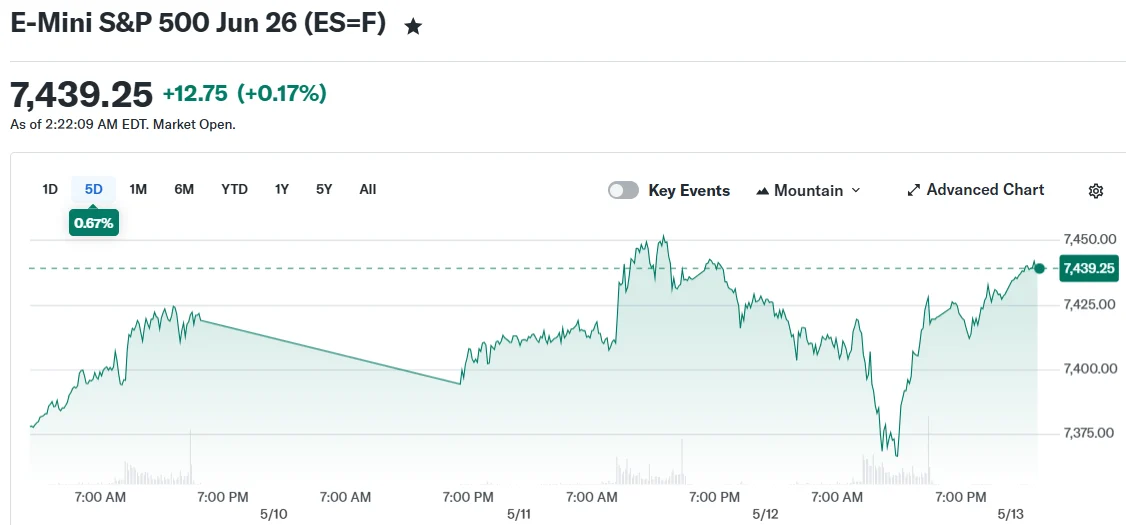Show the 5Y range

pos(324,190)
